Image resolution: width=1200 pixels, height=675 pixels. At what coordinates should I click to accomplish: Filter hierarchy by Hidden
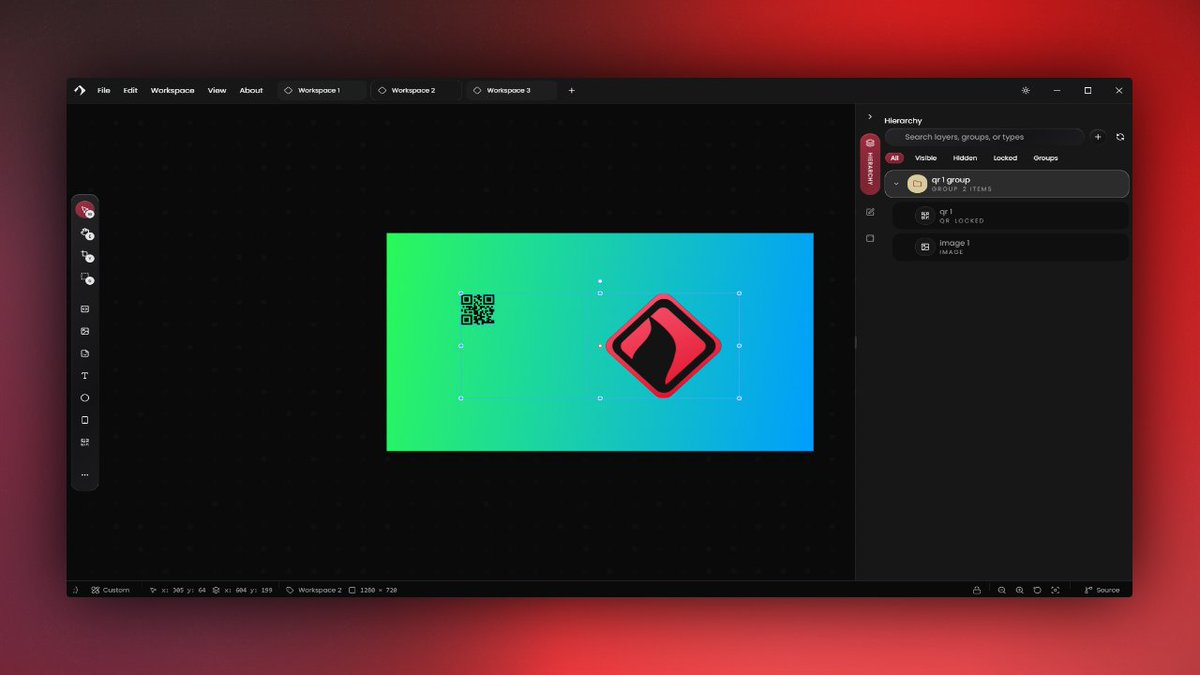coord(965,158)
